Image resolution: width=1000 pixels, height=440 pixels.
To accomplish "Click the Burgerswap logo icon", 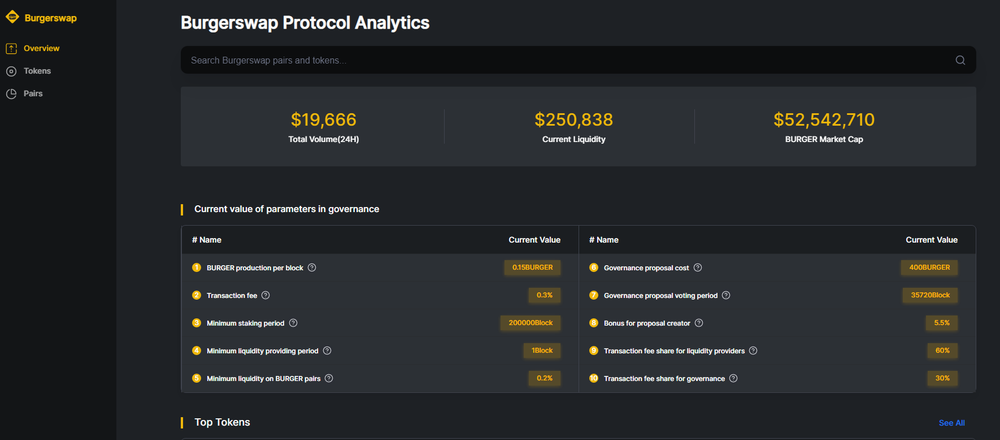I will 12,18.
